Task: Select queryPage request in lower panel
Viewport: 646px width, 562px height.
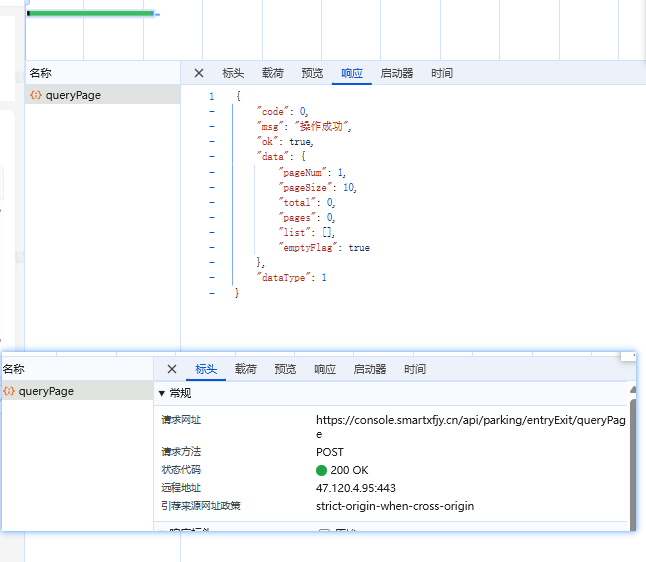Action: (x=77, y=391)
